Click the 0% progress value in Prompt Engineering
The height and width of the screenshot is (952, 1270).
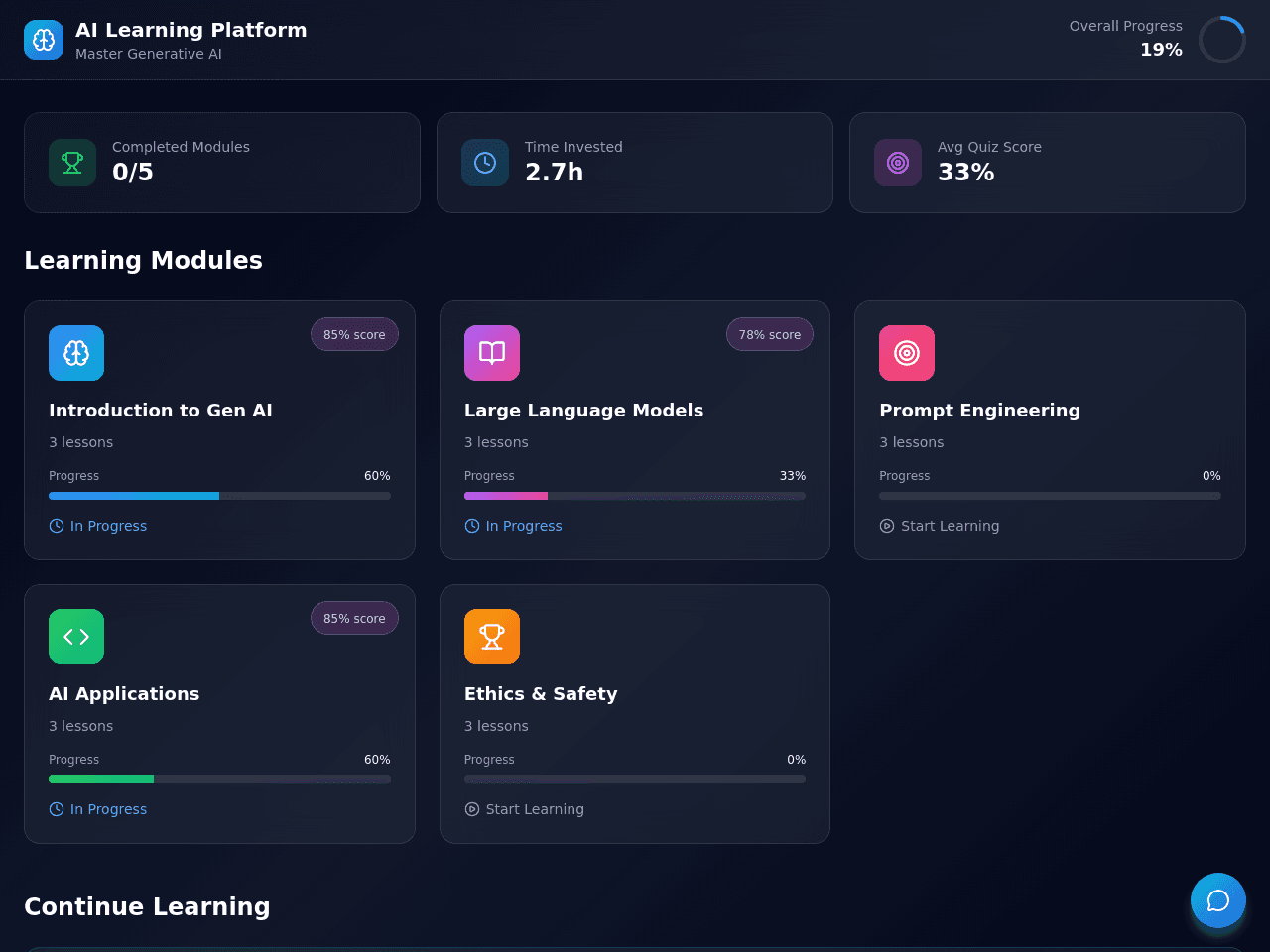(x=1211, y=476)
